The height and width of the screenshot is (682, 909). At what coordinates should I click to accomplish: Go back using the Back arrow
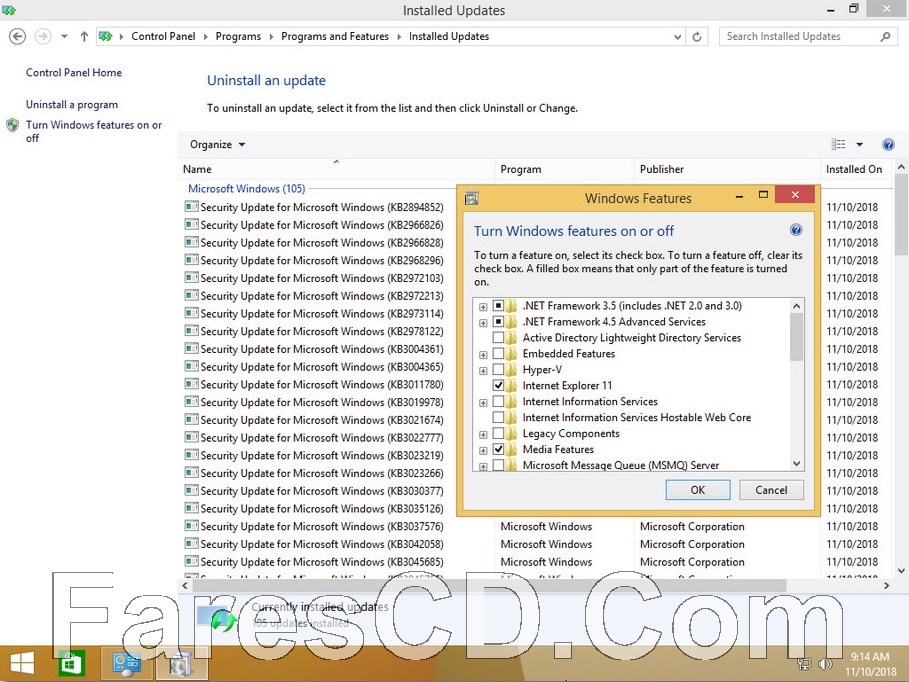[x=17, y=37]
